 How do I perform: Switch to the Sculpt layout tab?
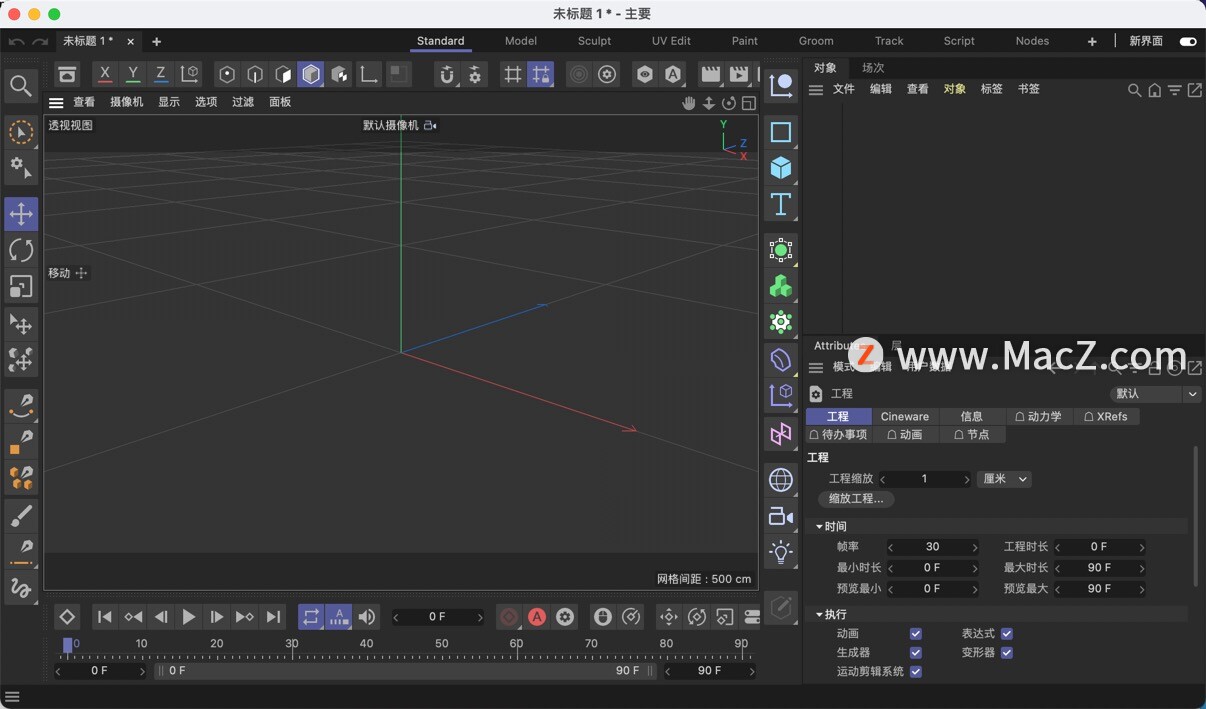594,41
